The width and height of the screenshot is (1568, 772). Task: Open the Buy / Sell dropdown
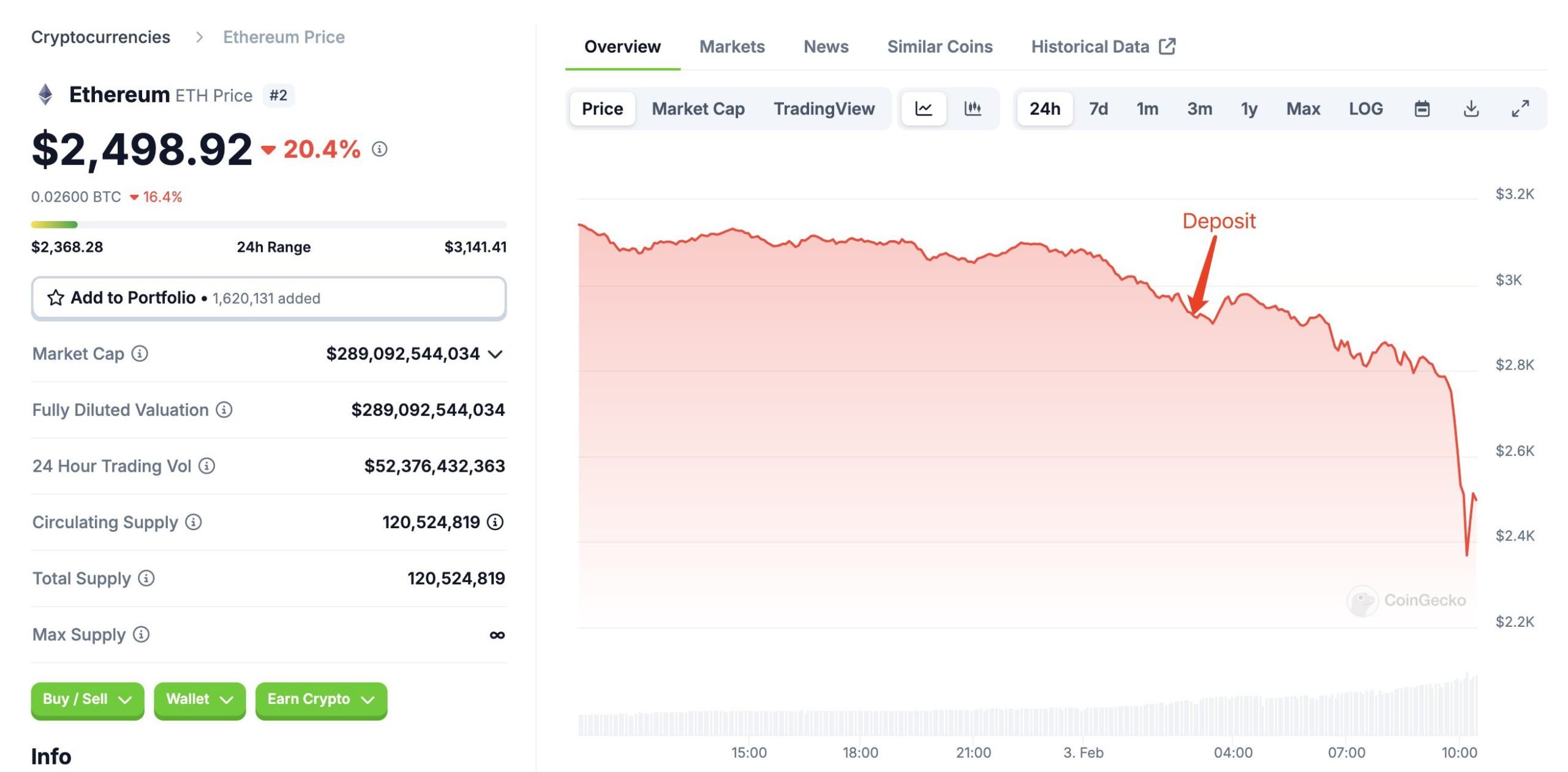87,699
